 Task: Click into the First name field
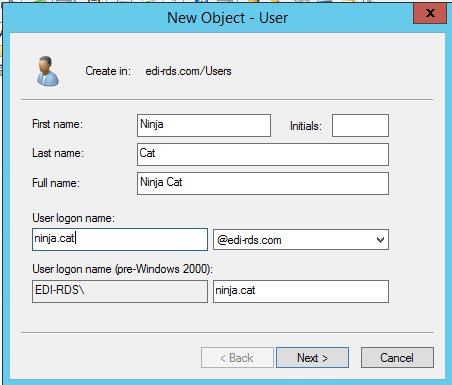(x=204, y=125)
